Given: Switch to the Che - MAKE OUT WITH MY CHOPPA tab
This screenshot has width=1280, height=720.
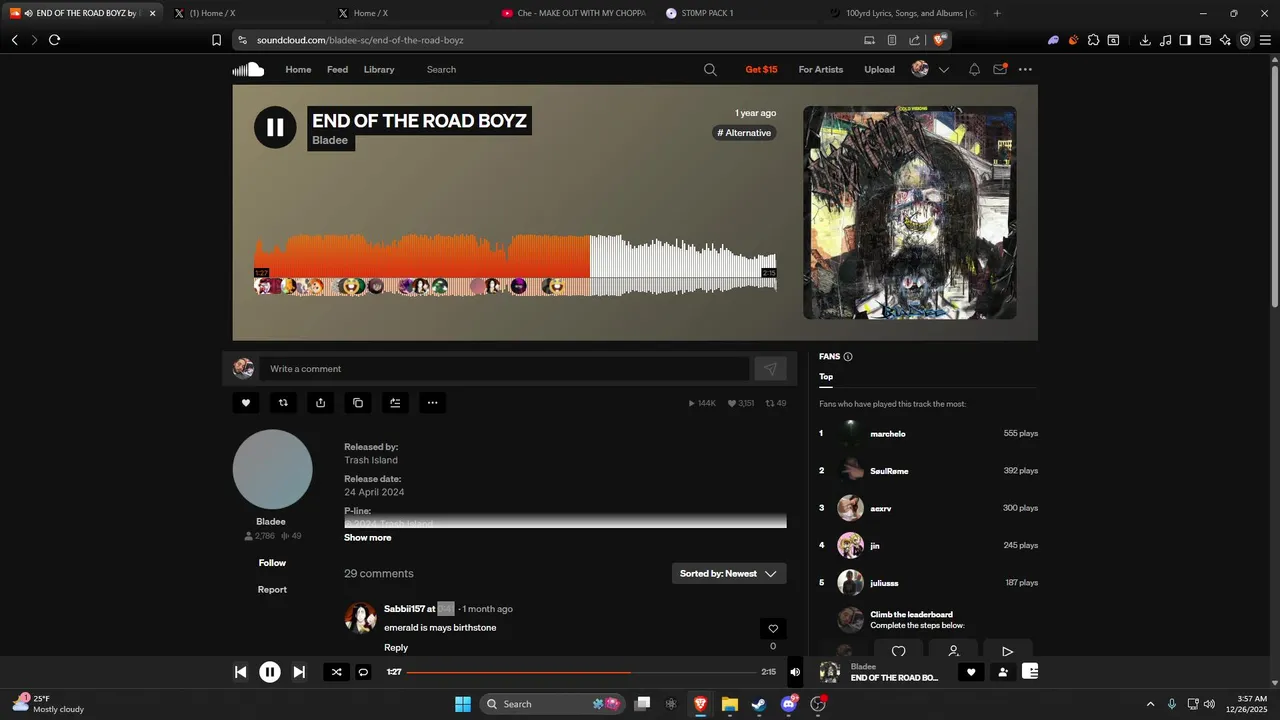Looking at the screenshot, I should click(x=572, y=13).
